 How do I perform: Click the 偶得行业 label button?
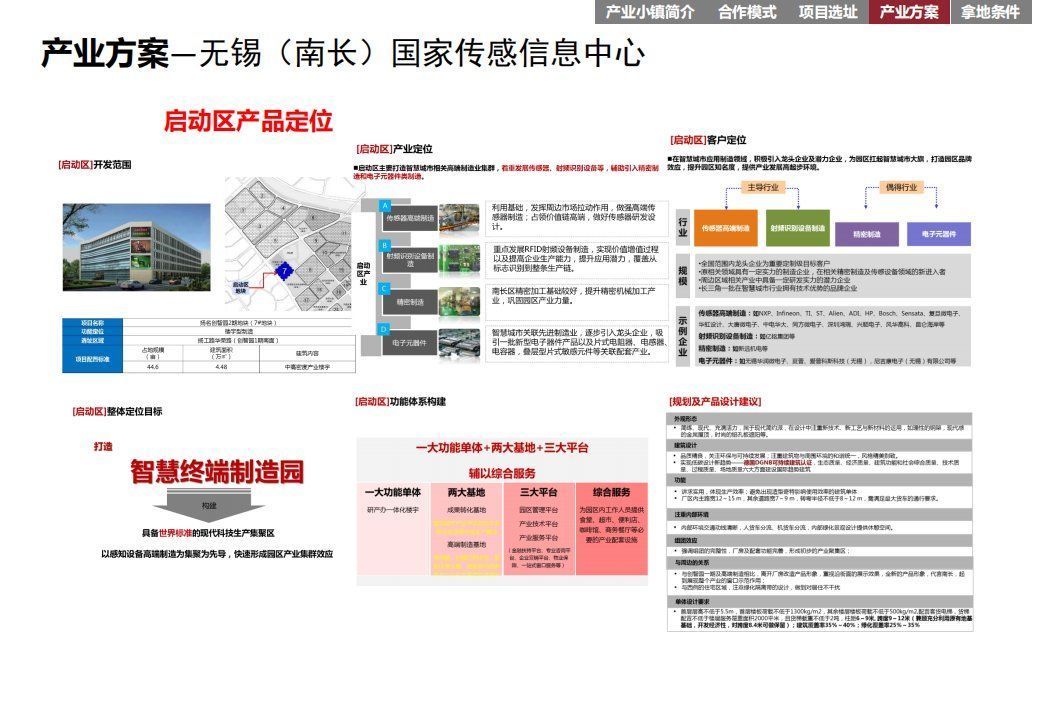[x=903, y=186]
